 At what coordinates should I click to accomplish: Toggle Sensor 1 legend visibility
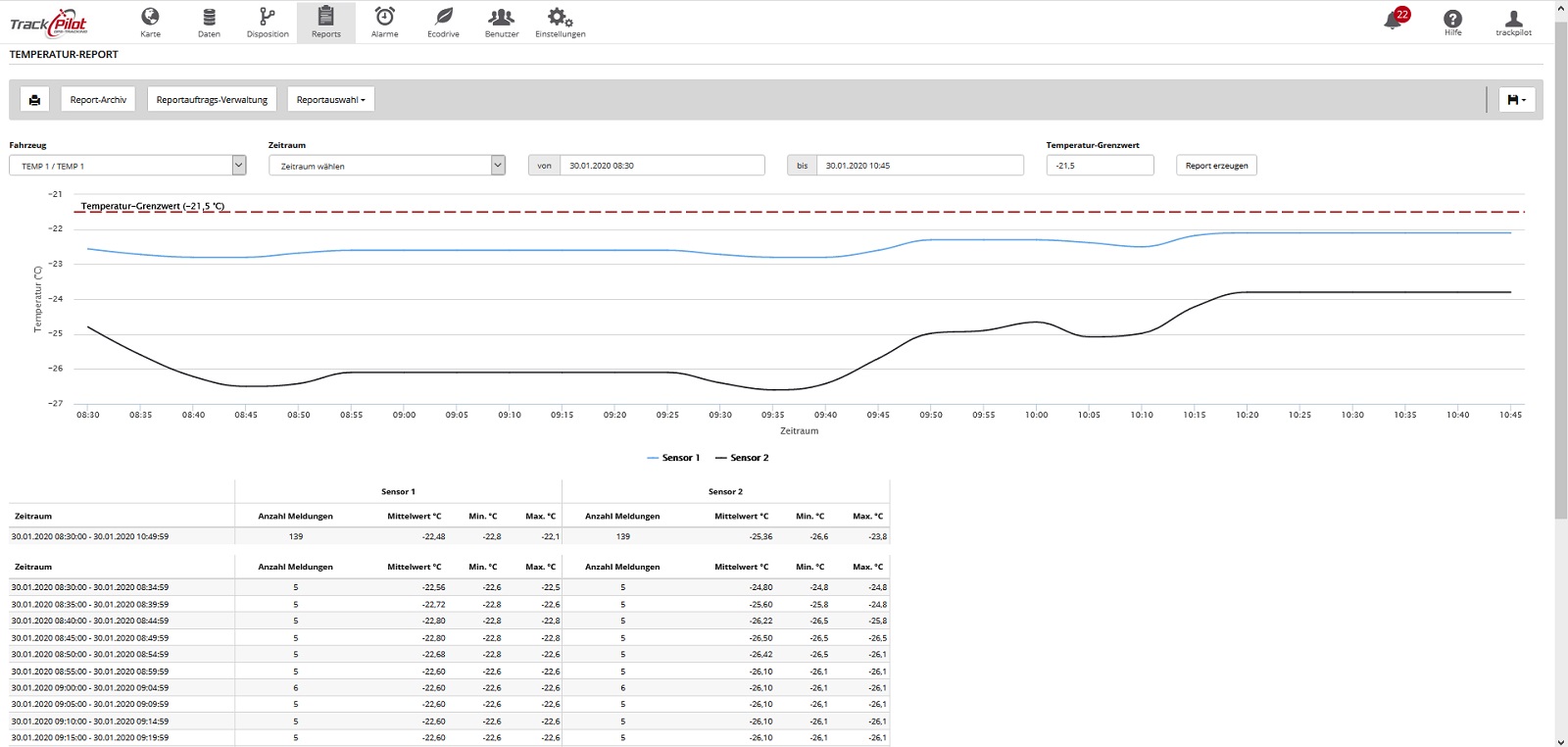point(673,458)
